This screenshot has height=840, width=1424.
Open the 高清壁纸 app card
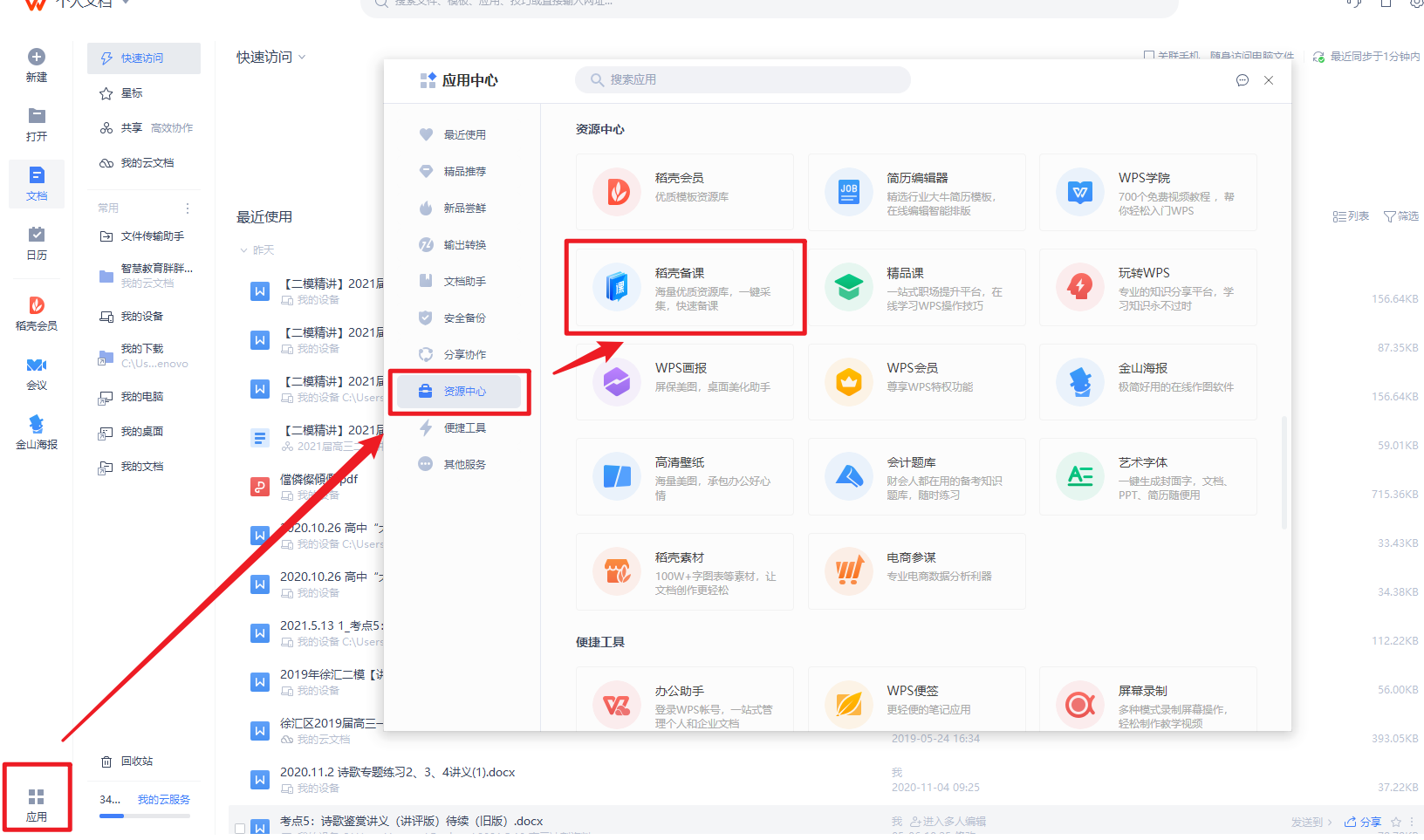click(685, 476)
